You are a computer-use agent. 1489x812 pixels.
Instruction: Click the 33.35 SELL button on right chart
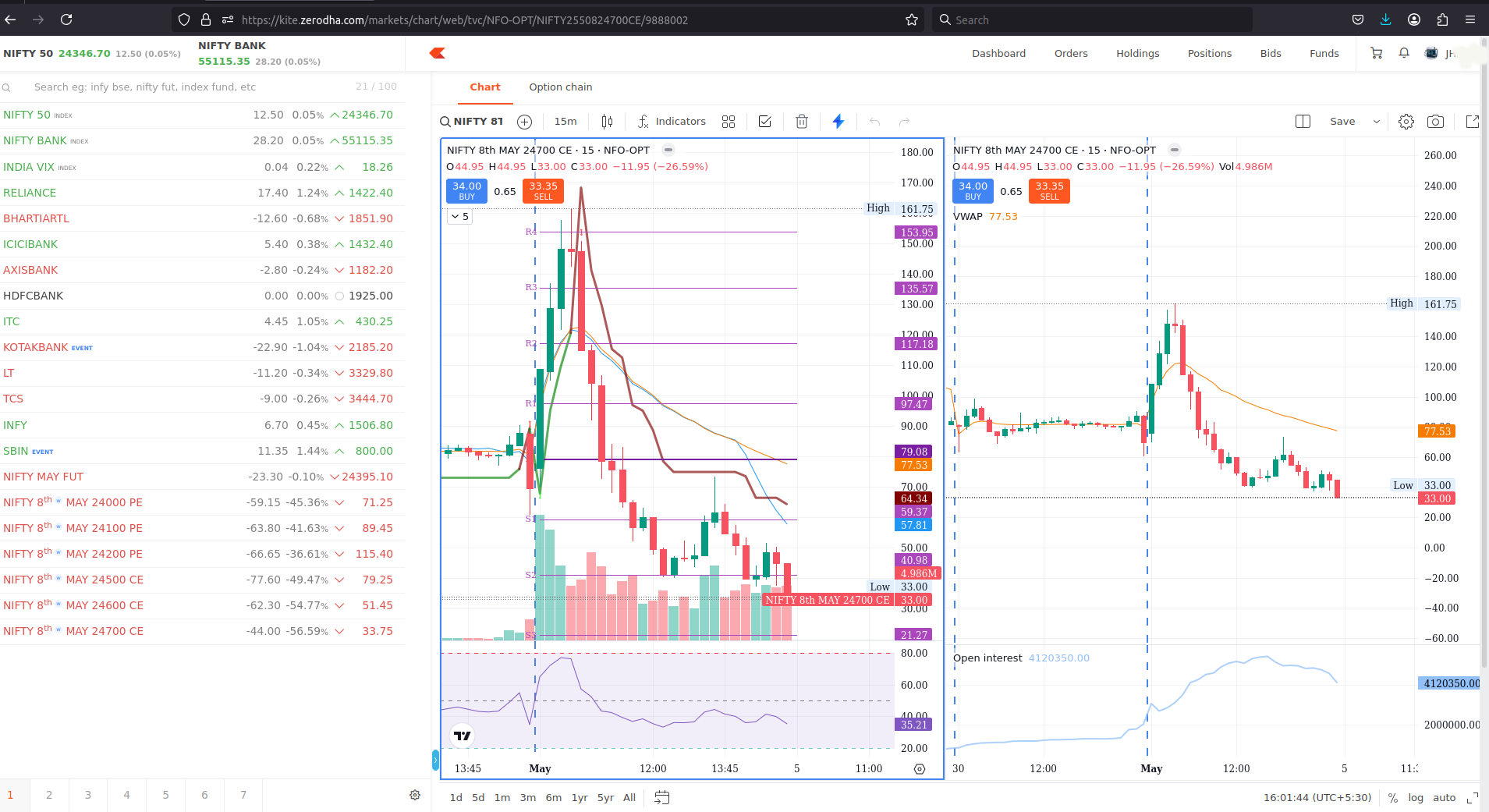pos(1049,191)
